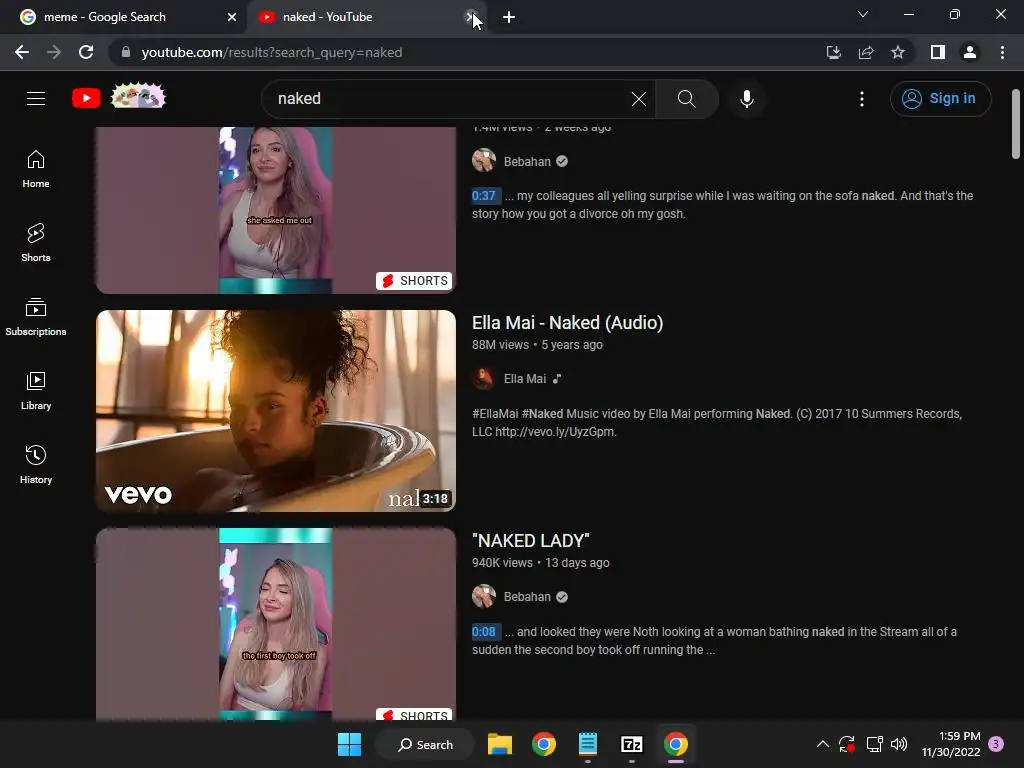Open Bebahan channel under NAKED LADY
This screenshot has width=1024, height=768.
527,597
